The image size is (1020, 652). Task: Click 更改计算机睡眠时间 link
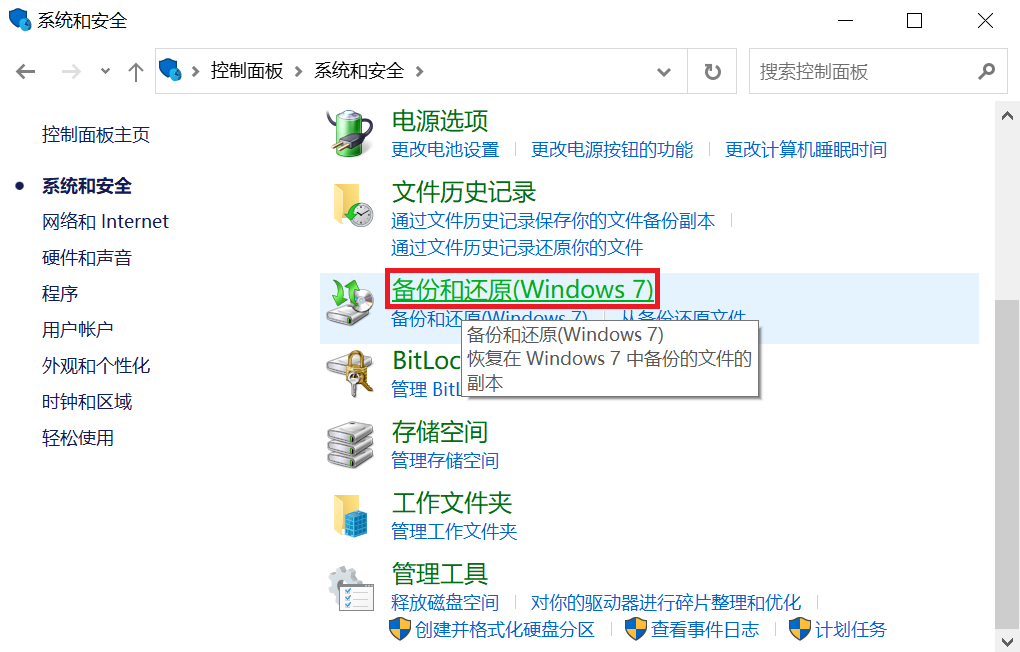pyautogui.click(x=806, y=150)
